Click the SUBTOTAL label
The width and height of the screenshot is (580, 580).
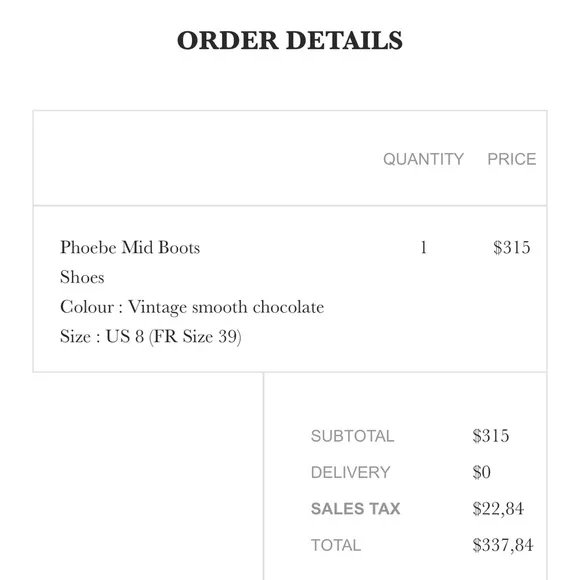click(353, 436)
